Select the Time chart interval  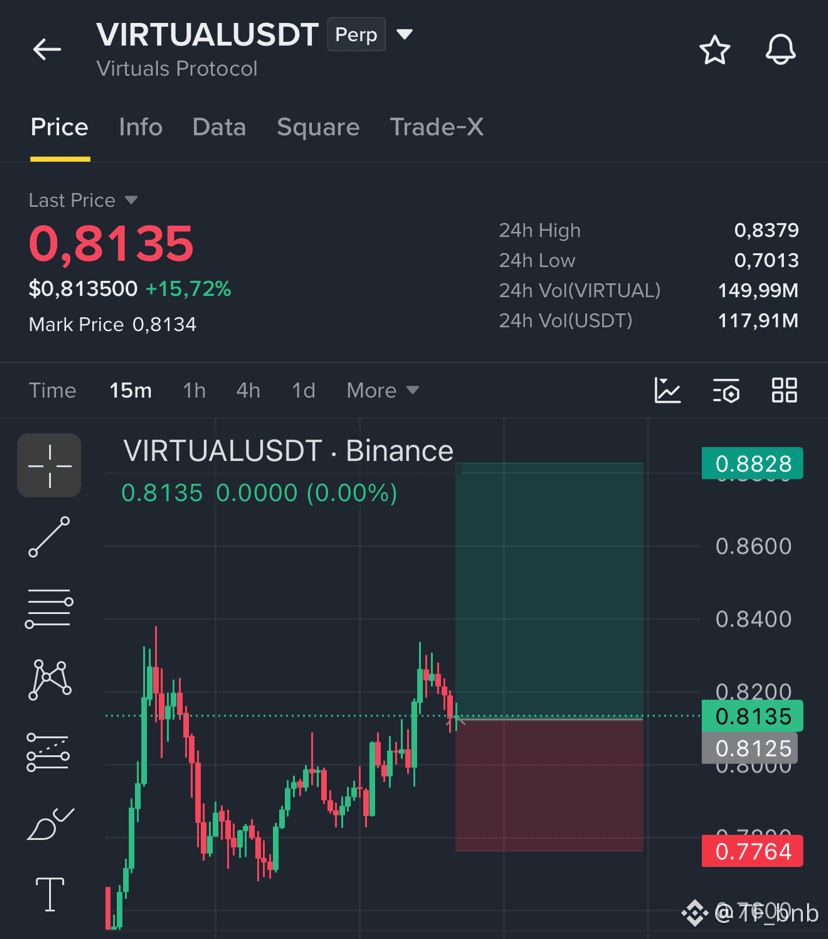(x=53, y=390)
